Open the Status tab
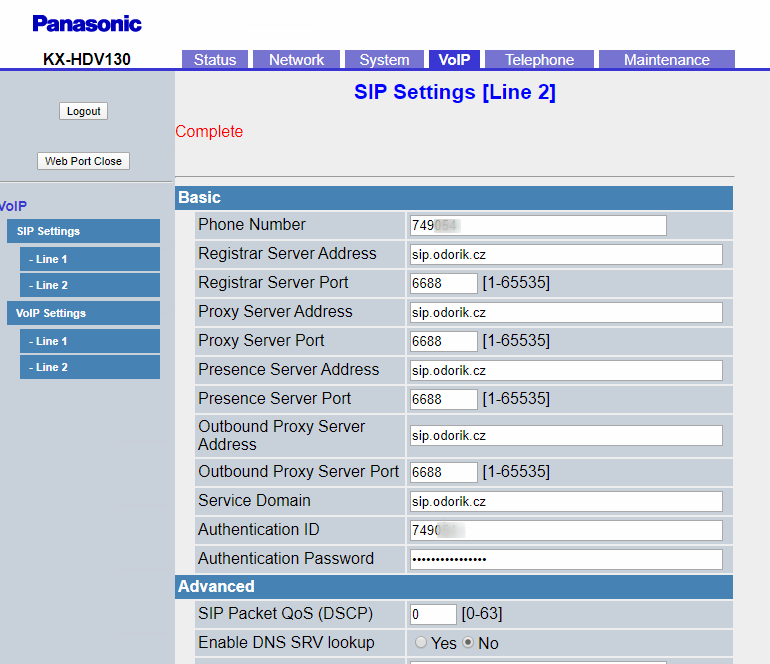Viewport: 770px width, 664px height. 215,60
